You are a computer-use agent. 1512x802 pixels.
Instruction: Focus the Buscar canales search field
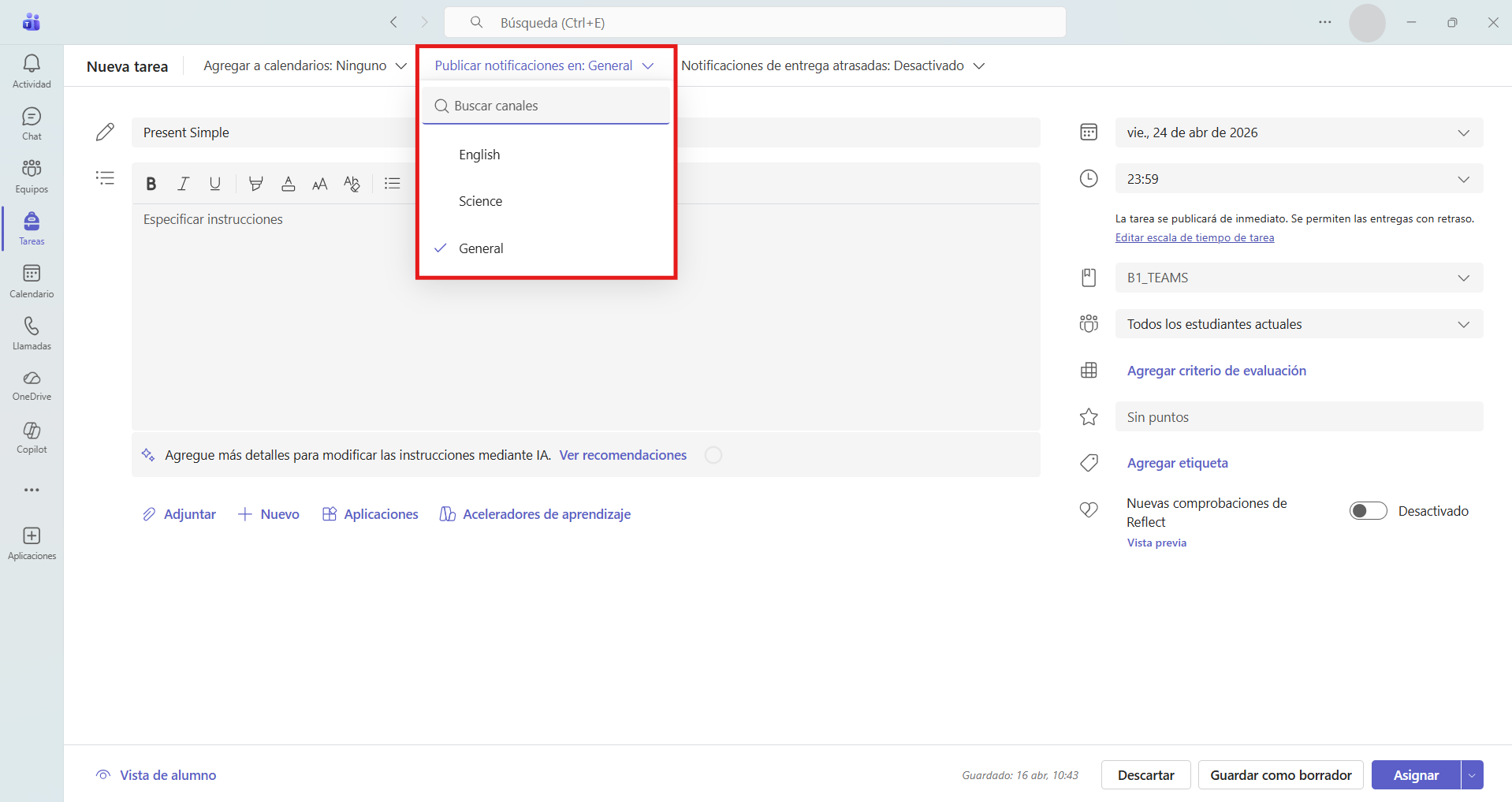click(546, 106)
